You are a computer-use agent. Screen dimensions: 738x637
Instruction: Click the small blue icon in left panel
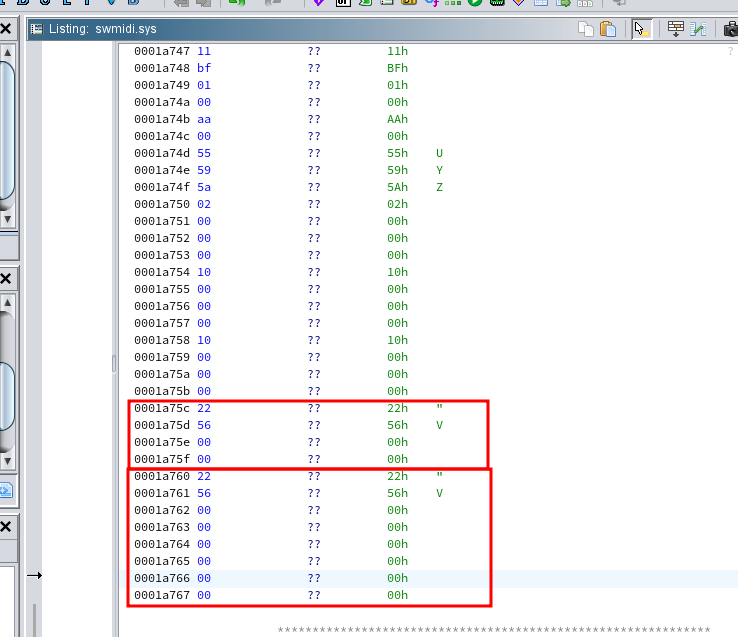(5, 490)
